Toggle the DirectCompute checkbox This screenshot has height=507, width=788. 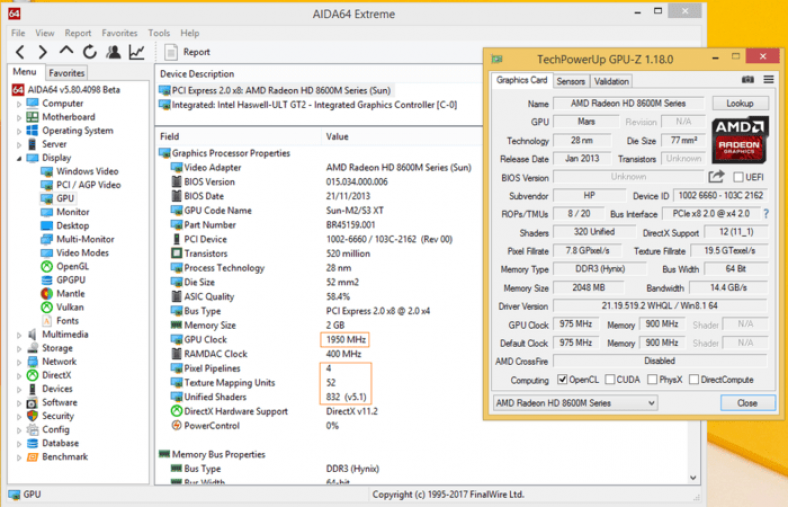tap(694, 379)
